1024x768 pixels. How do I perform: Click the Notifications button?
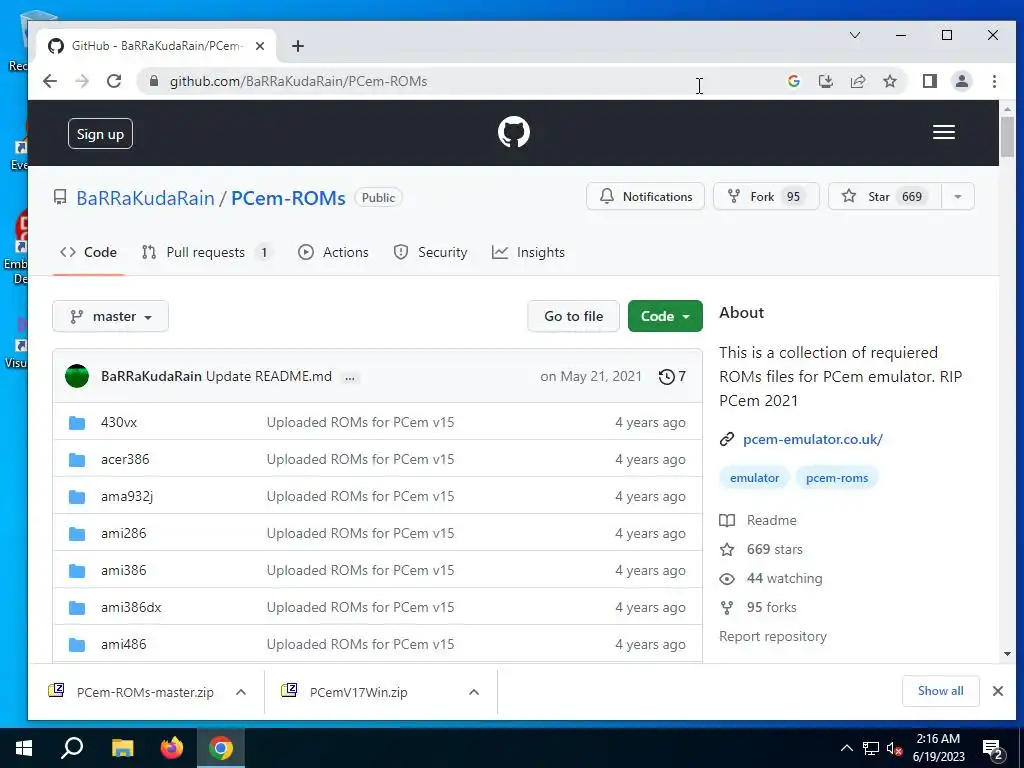[x=645, y=197]
